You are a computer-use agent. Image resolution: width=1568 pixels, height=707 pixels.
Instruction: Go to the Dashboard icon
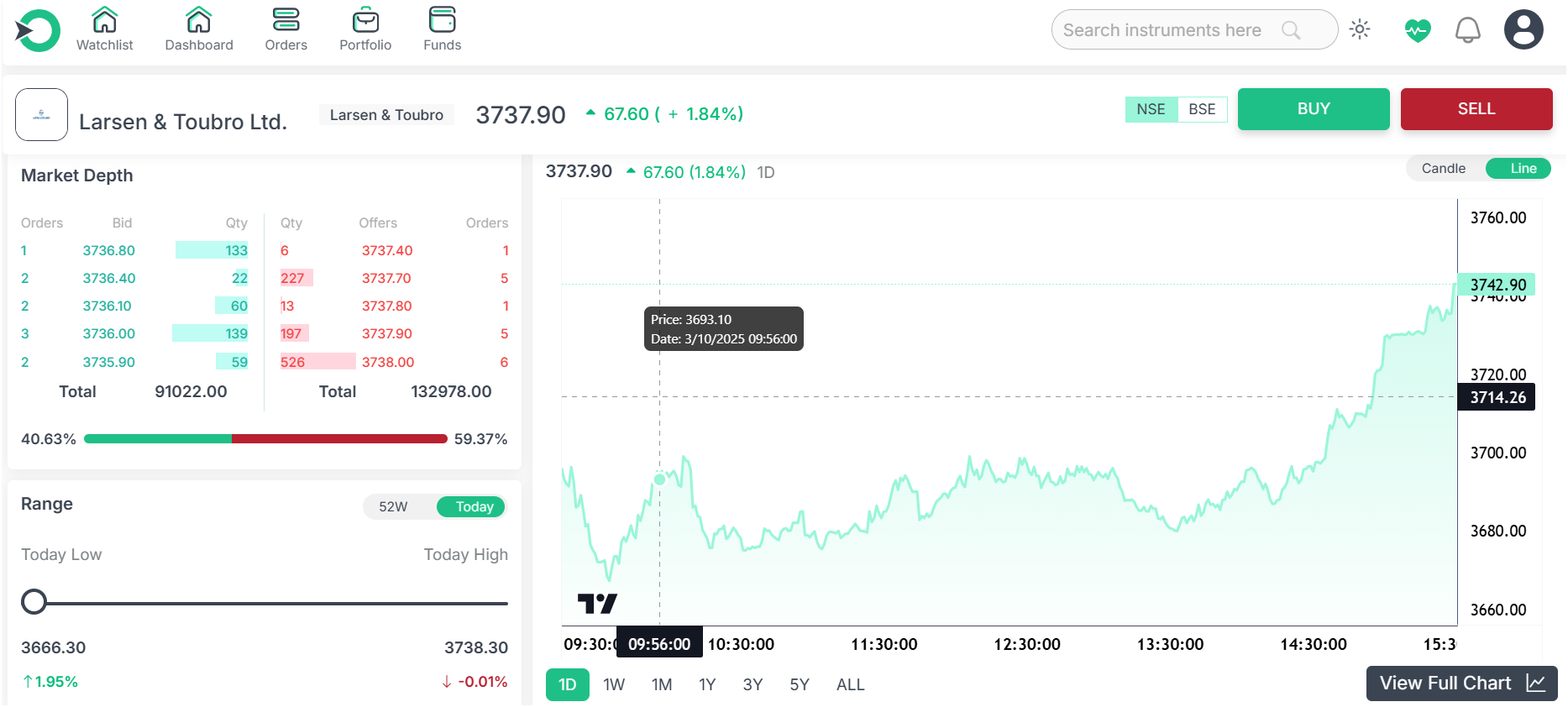[199, 19]
